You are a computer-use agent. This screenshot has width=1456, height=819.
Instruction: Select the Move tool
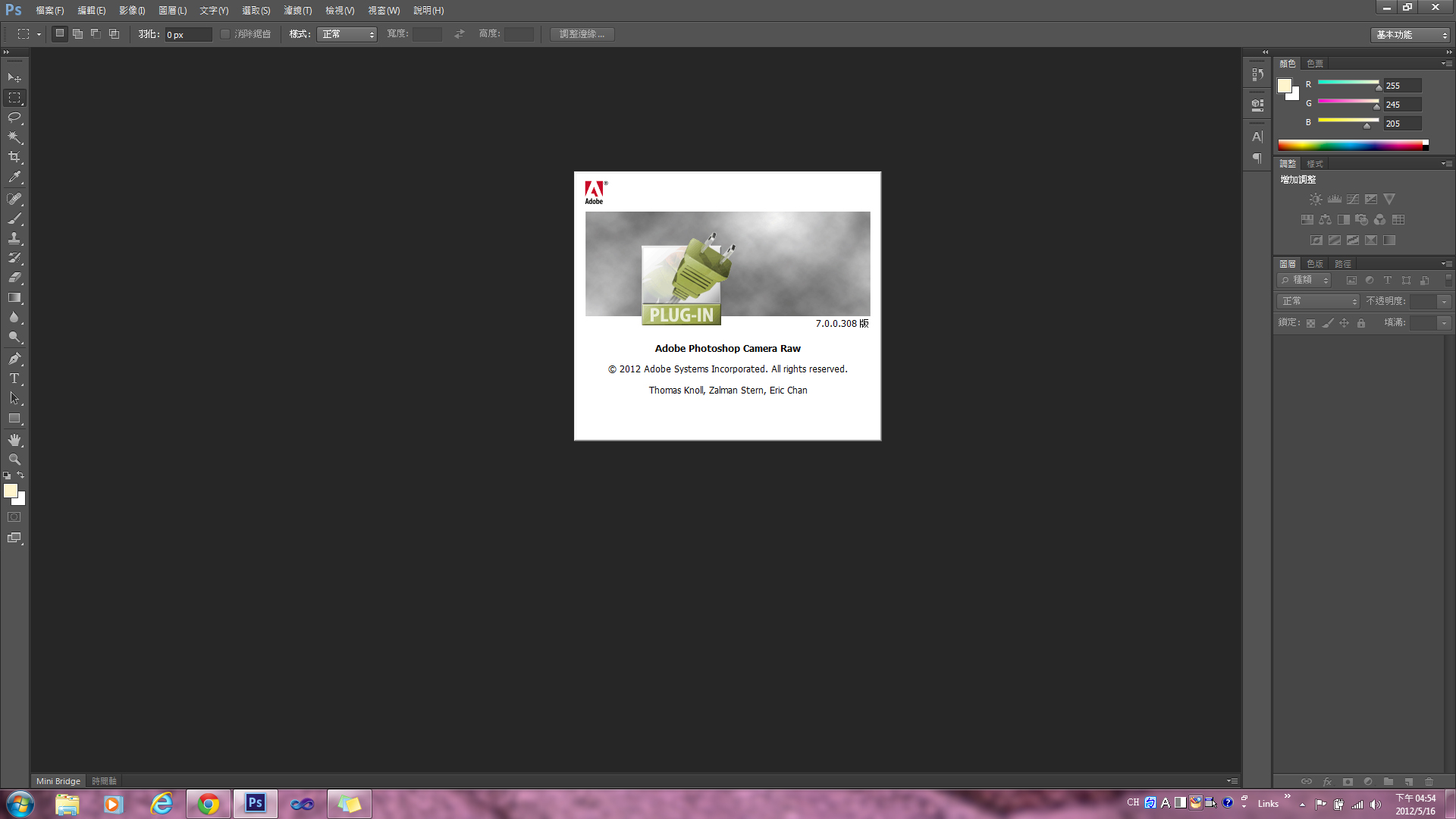point(14,78)
